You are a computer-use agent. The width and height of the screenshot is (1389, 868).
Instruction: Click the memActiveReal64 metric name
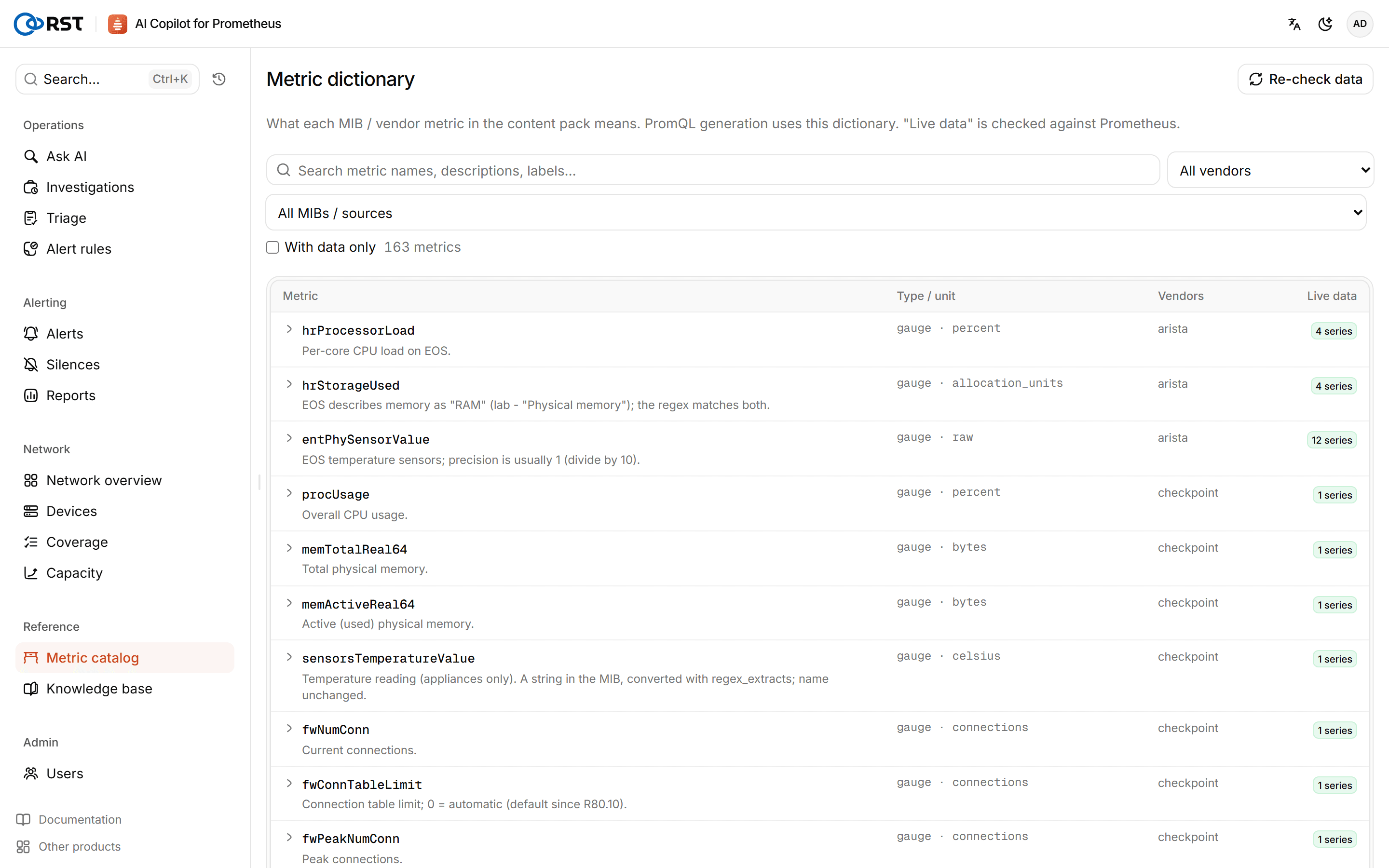358,604
